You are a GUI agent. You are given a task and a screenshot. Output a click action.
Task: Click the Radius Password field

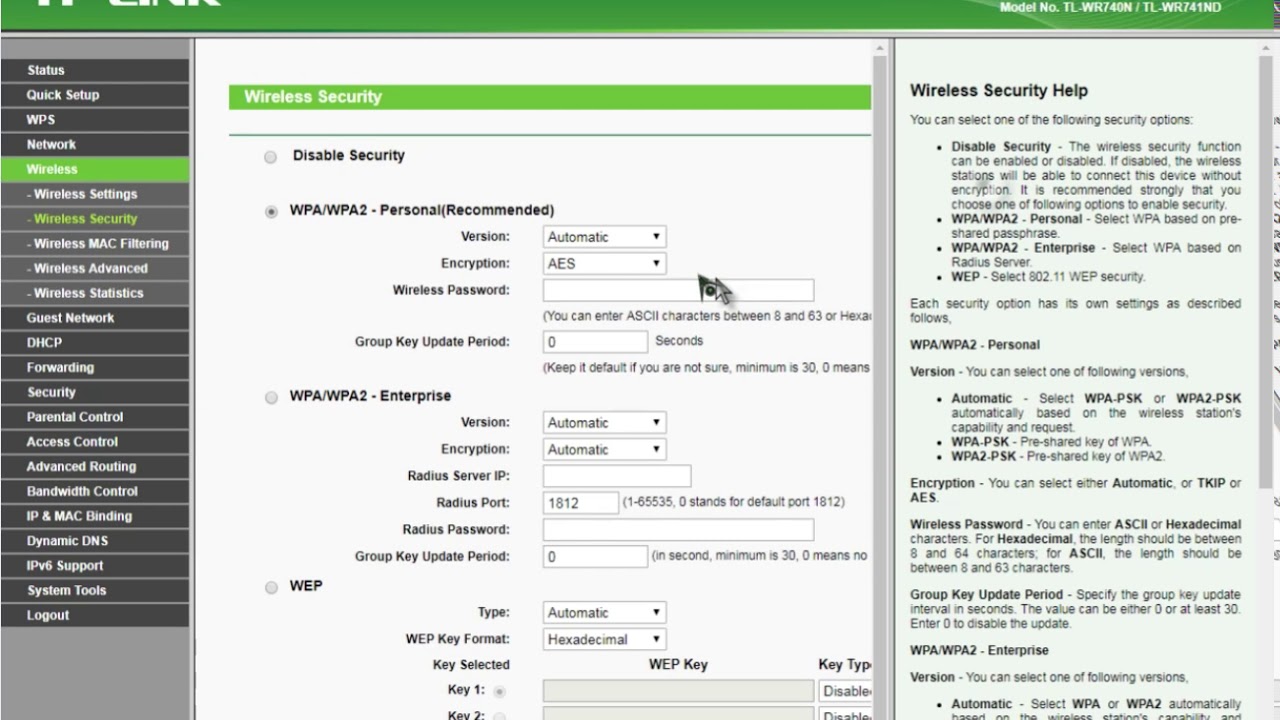coord(678,530)
